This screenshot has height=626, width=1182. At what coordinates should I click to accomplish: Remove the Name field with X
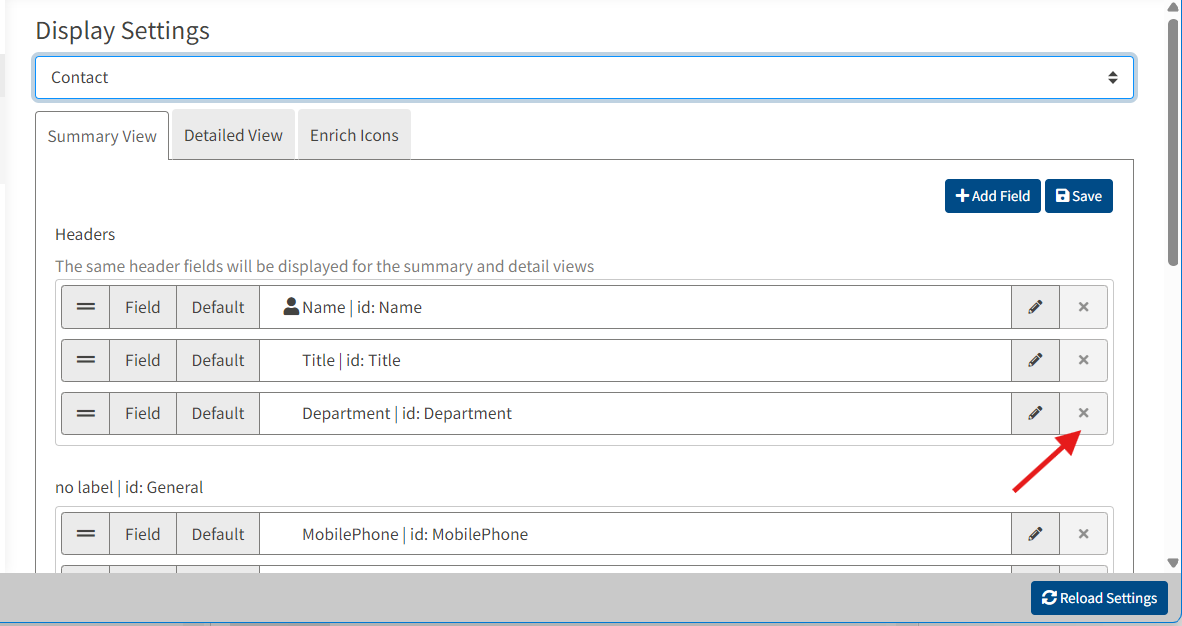[x=1083, y=307]
